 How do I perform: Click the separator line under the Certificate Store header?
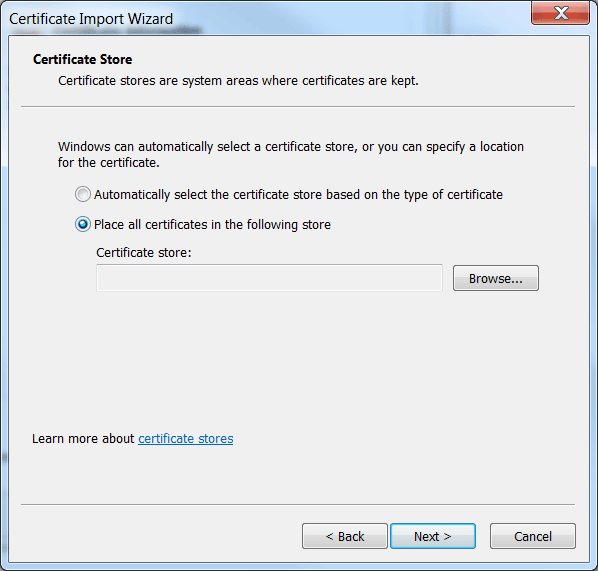click(298, 107)
